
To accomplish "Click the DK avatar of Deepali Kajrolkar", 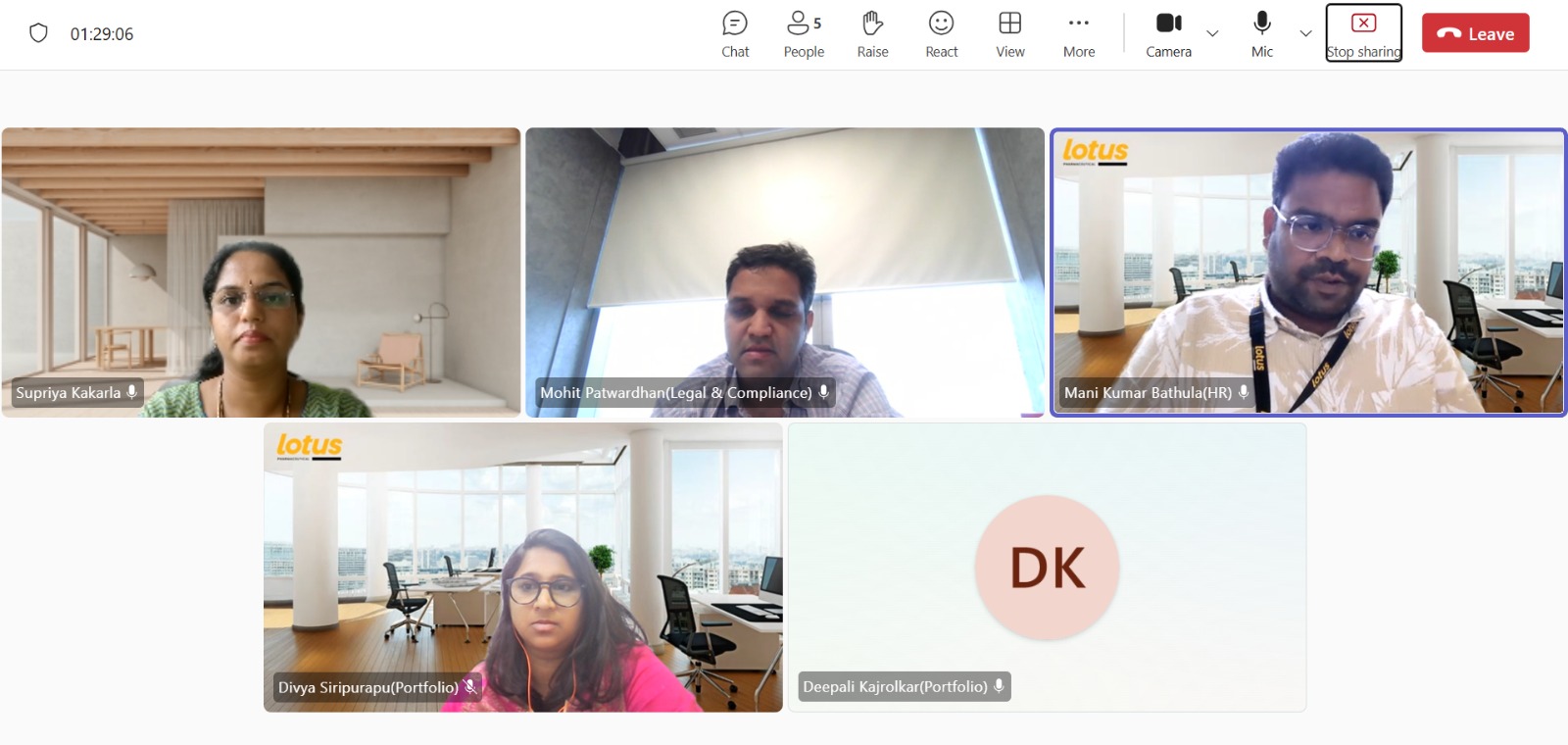I will pyautogui.click(x=1047, y=568).
